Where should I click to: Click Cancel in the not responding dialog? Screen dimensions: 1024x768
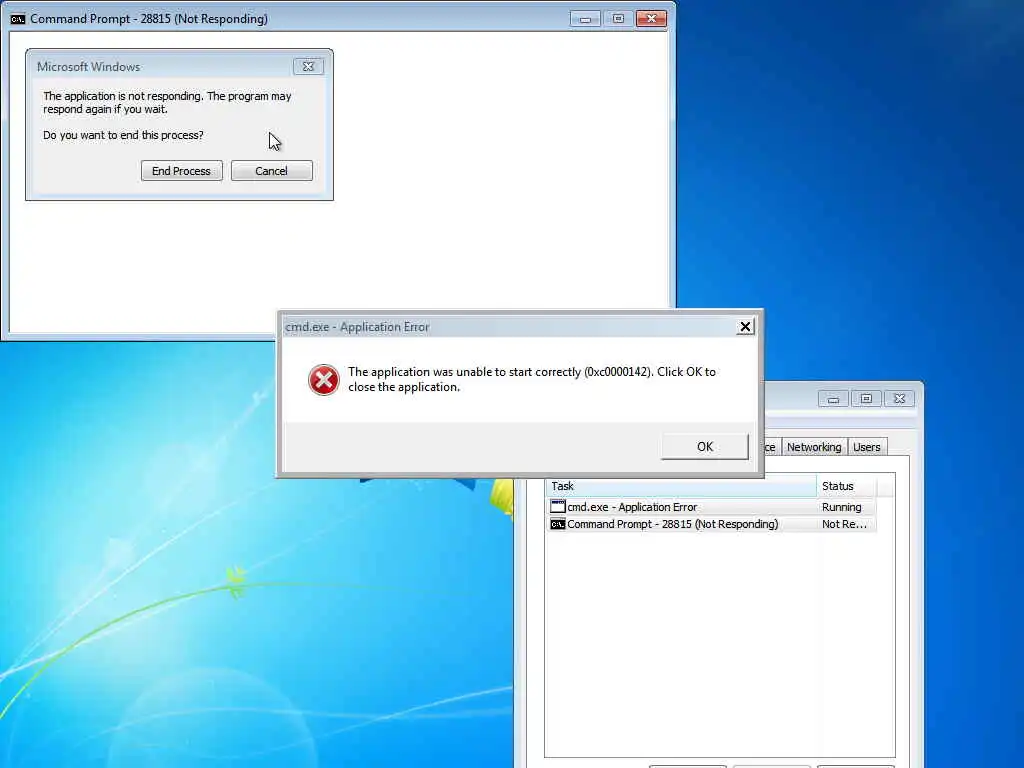[x=272, y=170]
